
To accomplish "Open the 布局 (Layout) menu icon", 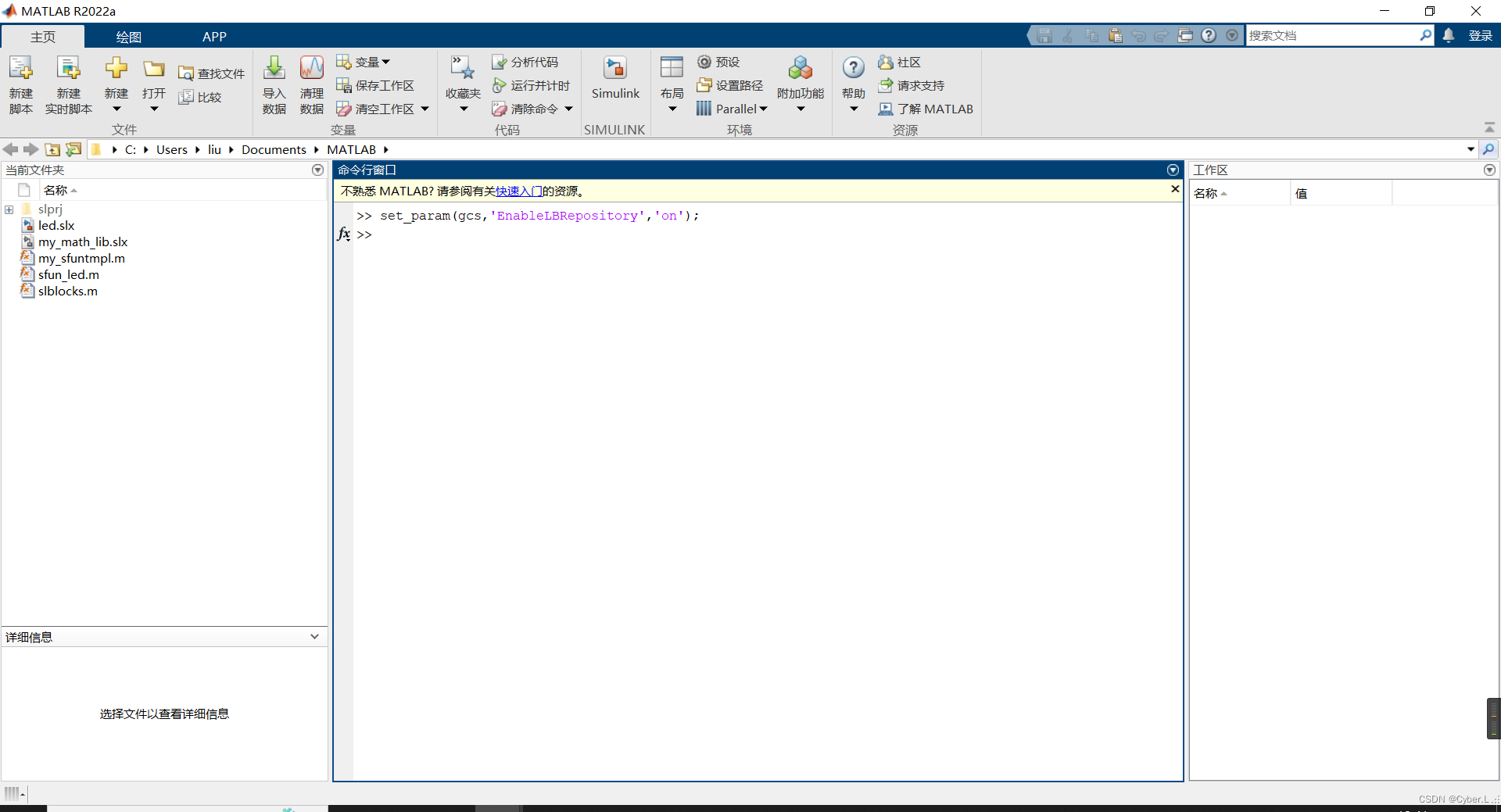I will coord(672,69).
